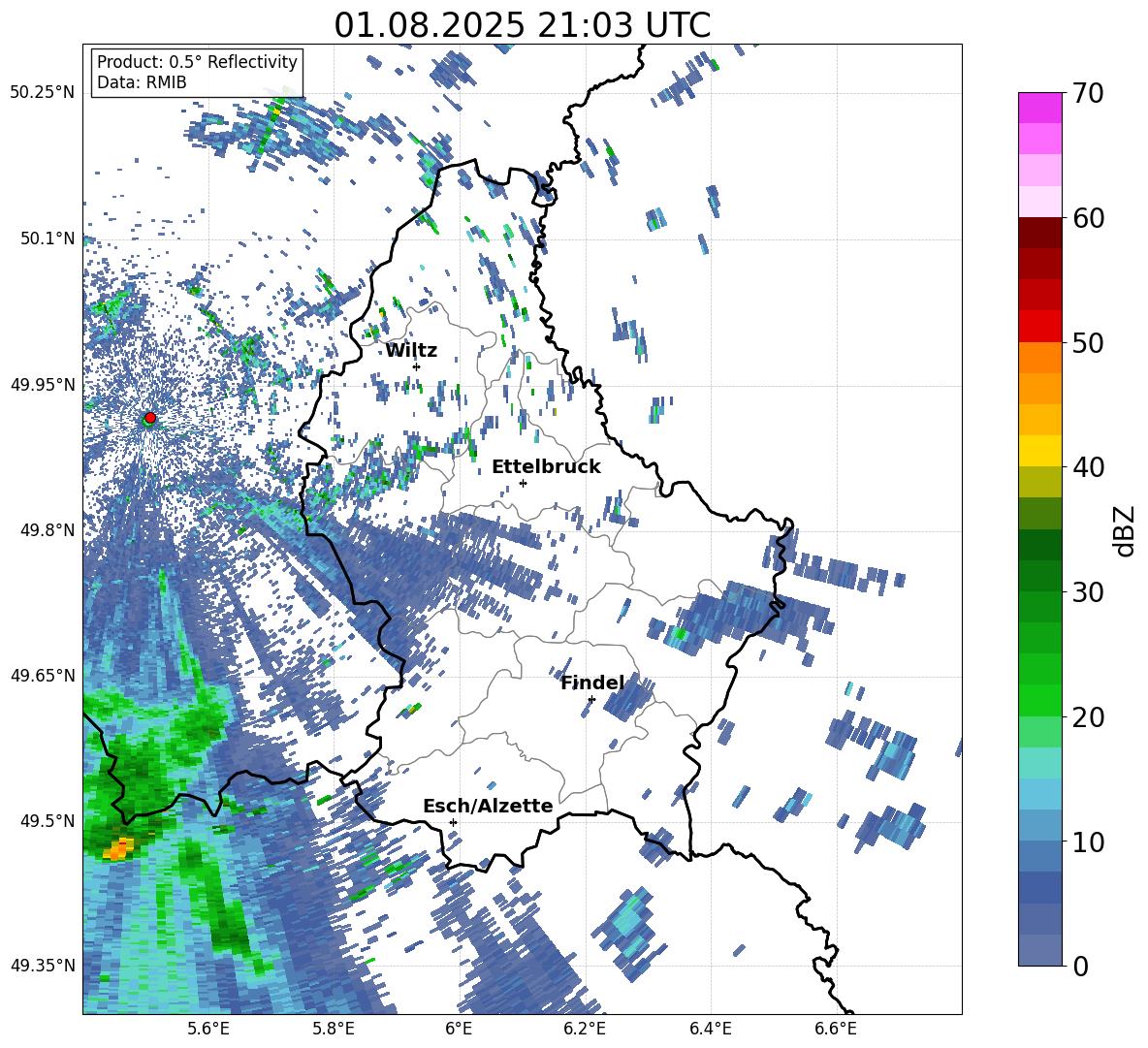Click the Wiltz city label

tap(411, 351)
